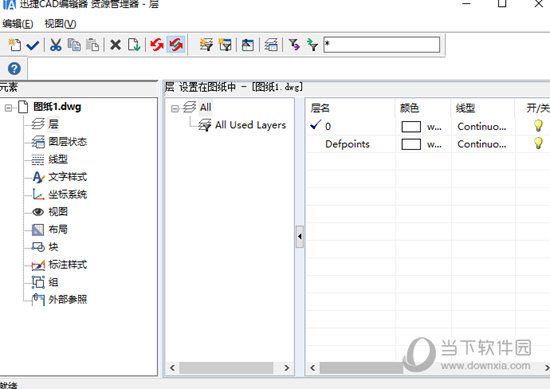Select 坐标系统 tree item
This screenshot has height=389, width=550.
pyautogui.click(x=67, y=194)
